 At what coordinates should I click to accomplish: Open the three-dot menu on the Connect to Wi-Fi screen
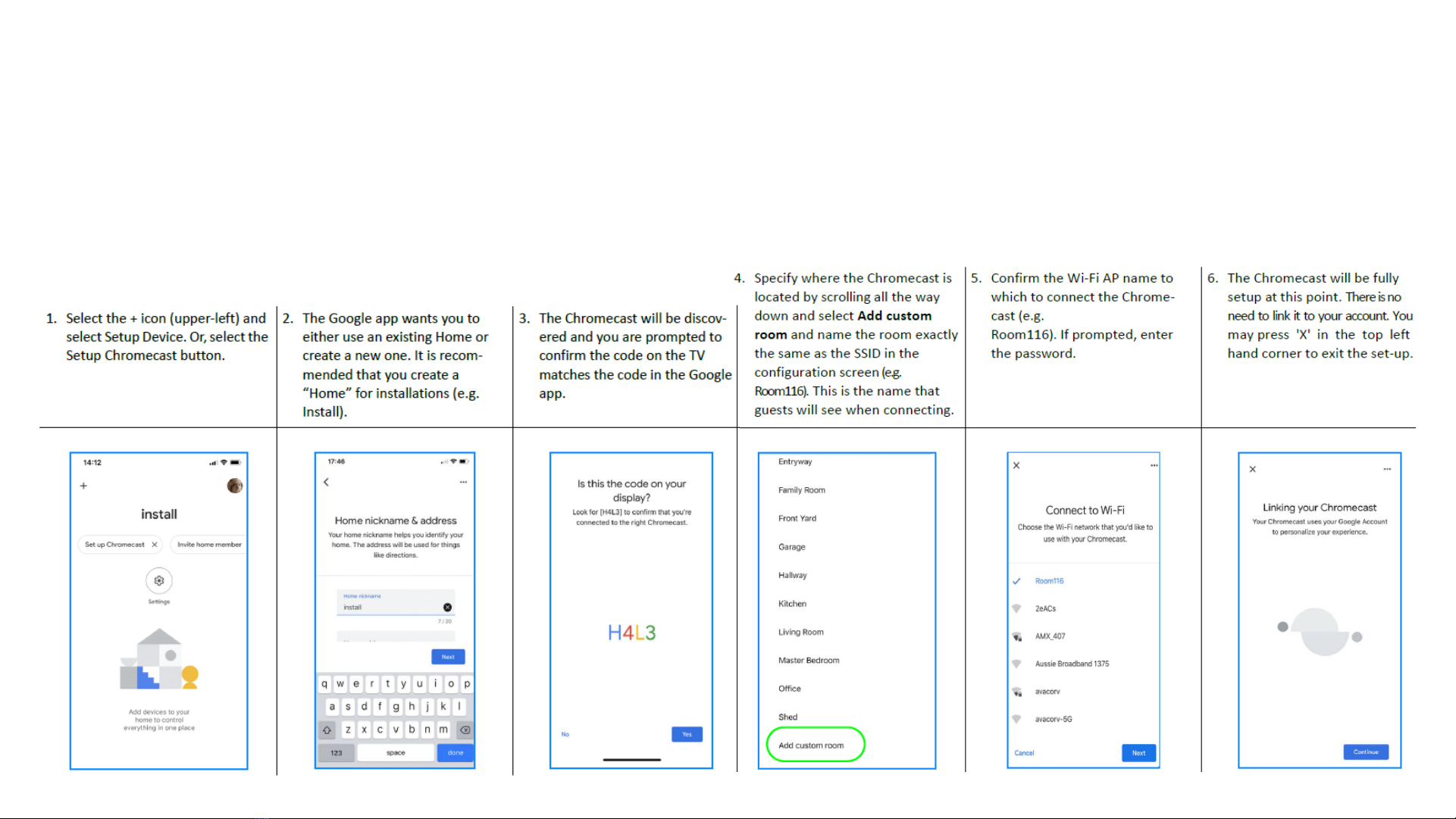pos(1154,465)
